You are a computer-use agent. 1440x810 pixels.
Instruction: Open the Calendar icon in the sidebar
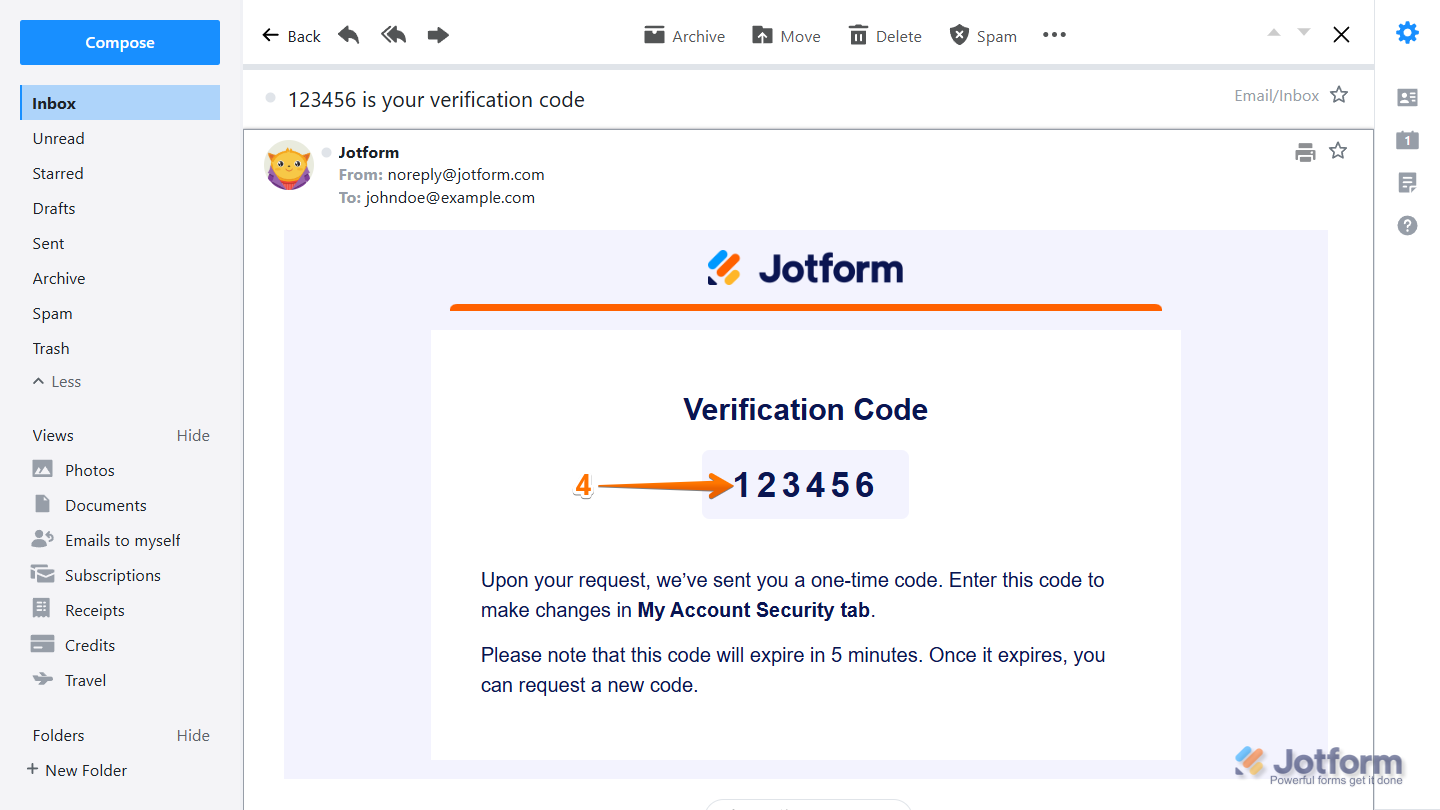click(1407, 140)
